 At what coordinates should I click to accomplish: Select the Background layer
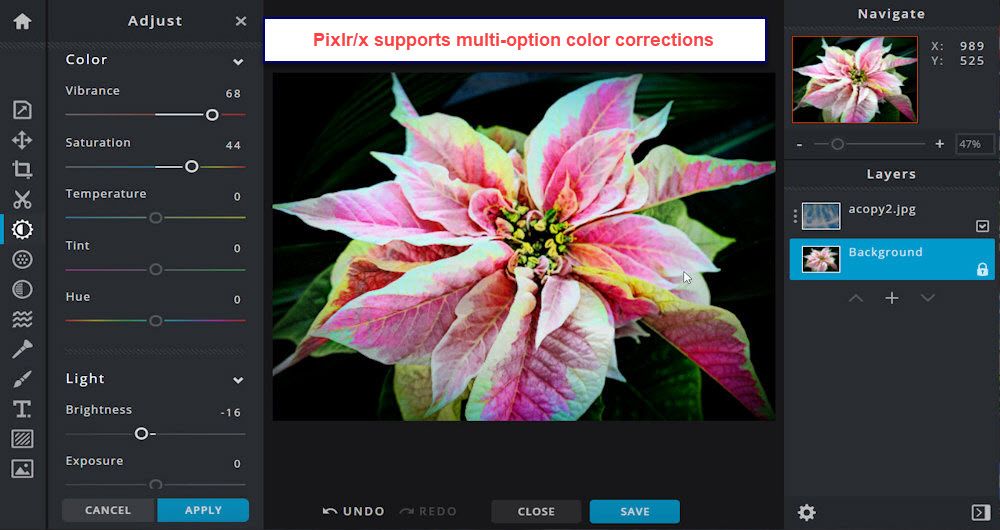[892, 259]
